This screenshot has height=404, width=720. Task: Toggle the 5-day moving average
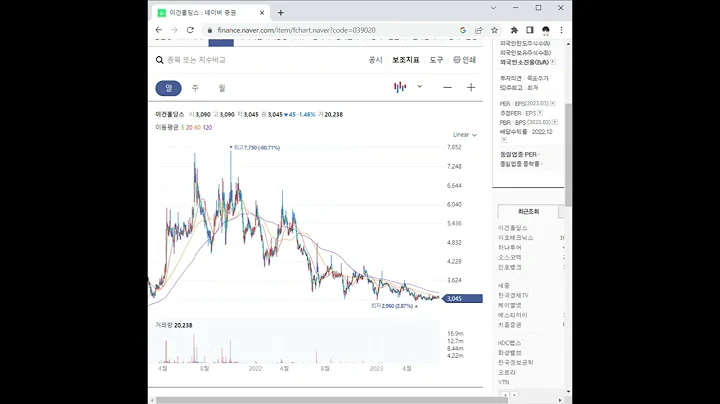coord(182,128)
